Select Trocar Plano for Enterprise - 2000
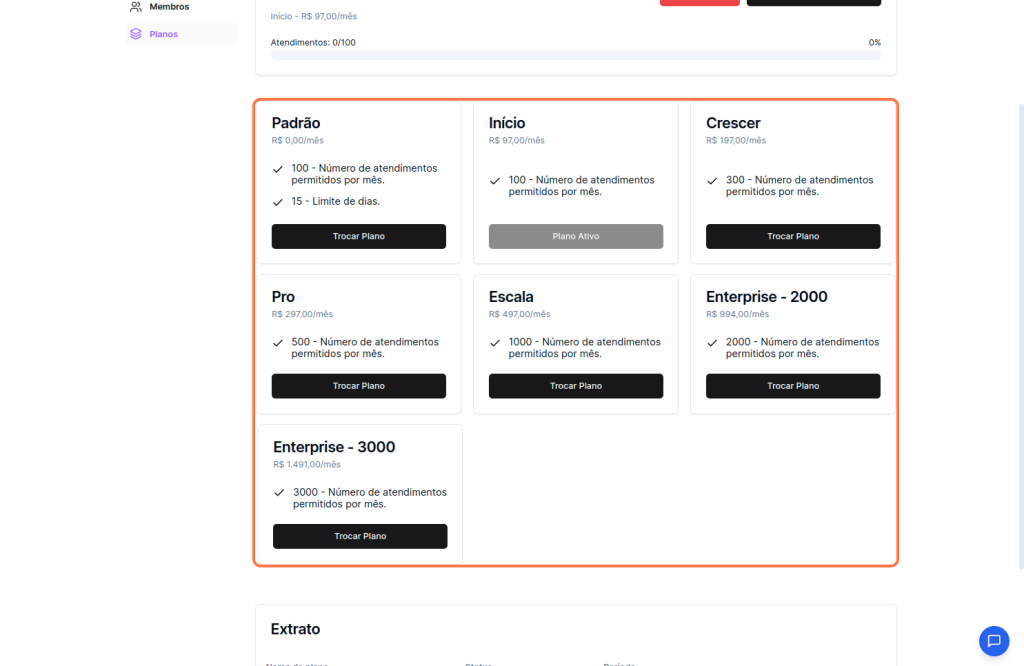This screenshot has width=1024, height=666. point(793,386)
